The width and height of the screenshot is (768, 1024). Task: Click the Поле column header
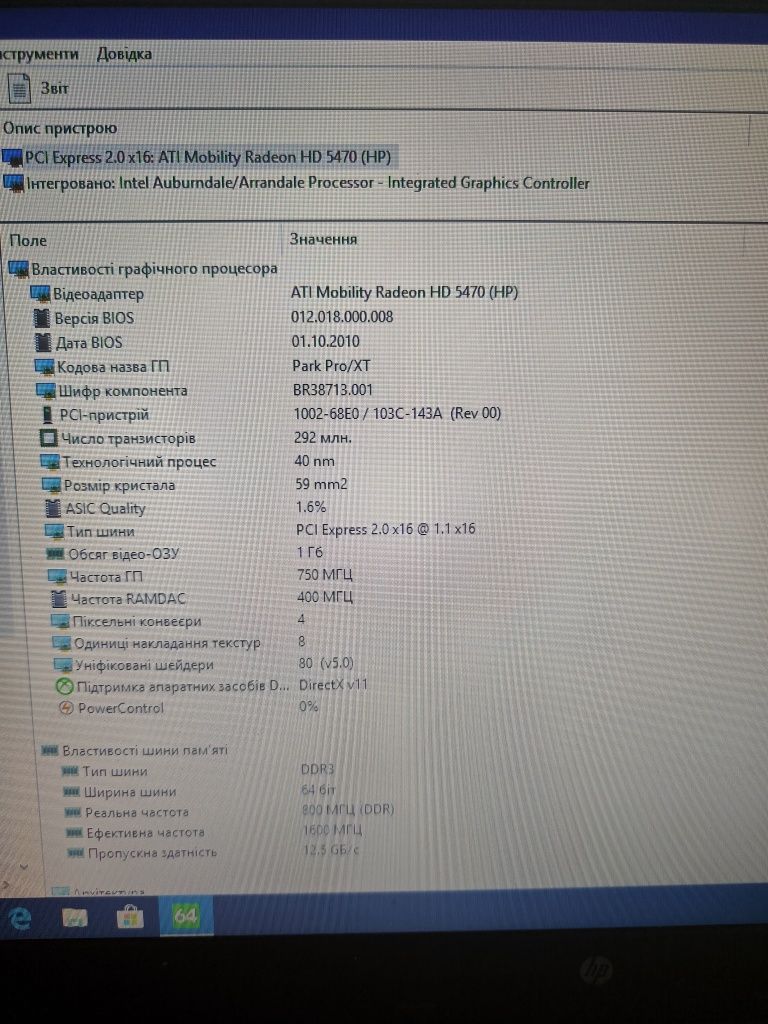tap(28, 240)
